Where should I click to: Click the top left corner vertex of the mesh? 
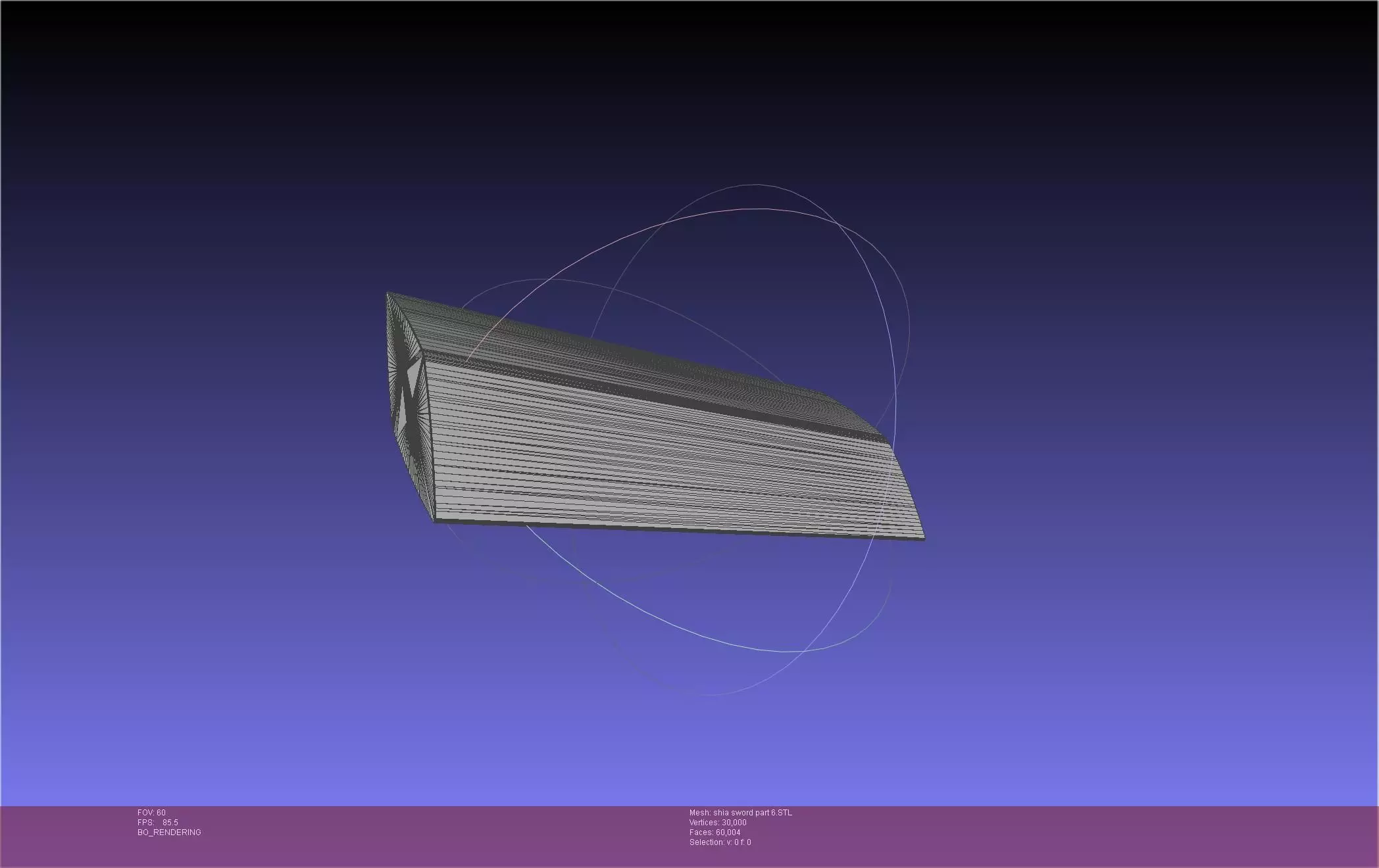tap(388, 293)
